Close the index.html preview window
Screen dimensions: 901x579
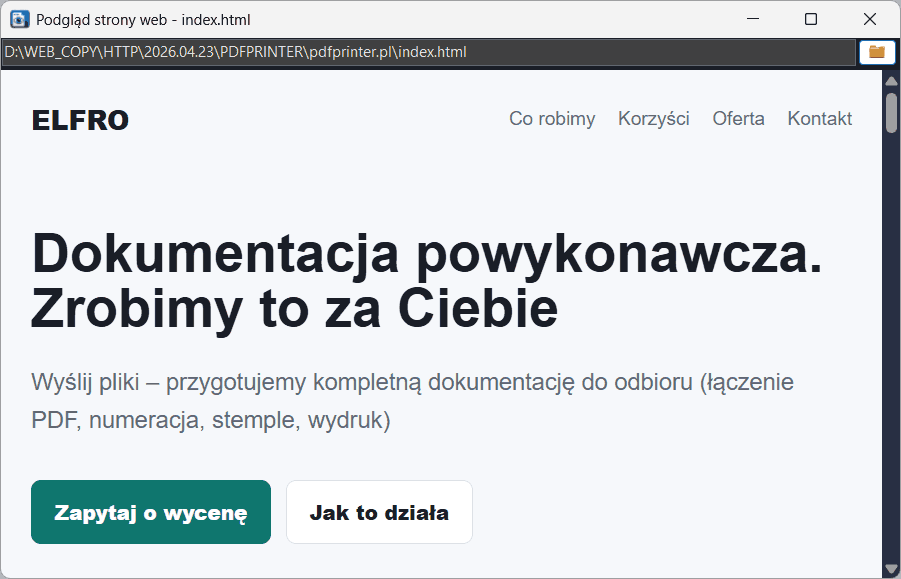click(870, 19)
